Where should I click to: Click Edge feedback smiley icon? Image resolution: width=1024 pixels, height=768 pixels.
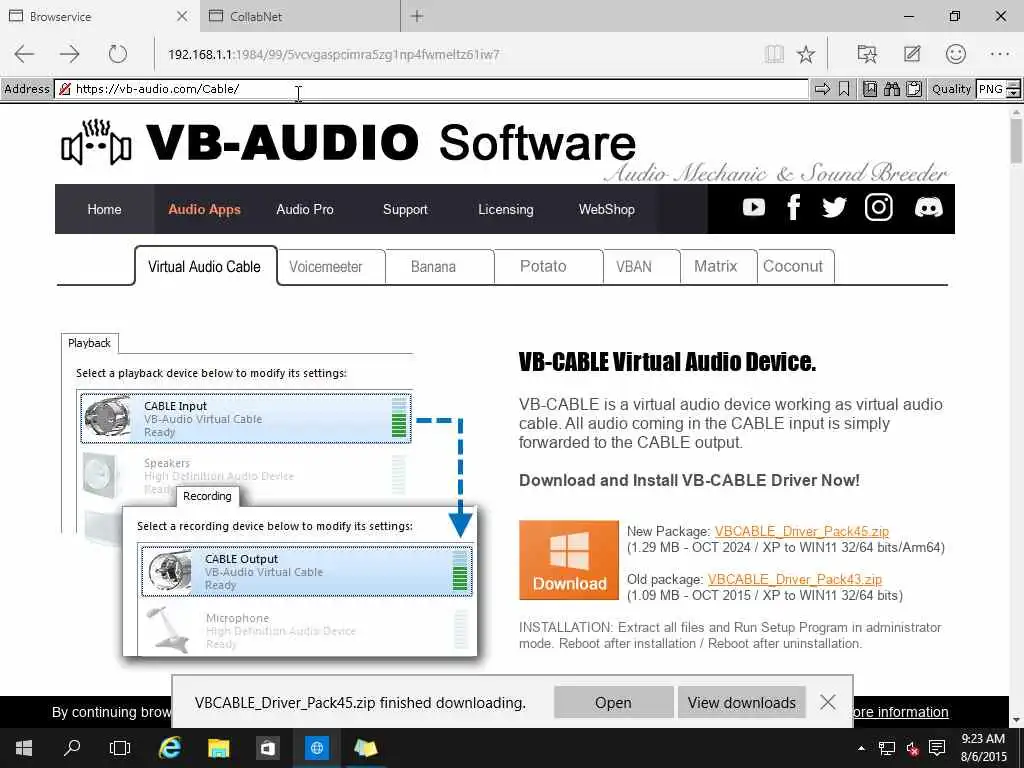tap(955, 54)
